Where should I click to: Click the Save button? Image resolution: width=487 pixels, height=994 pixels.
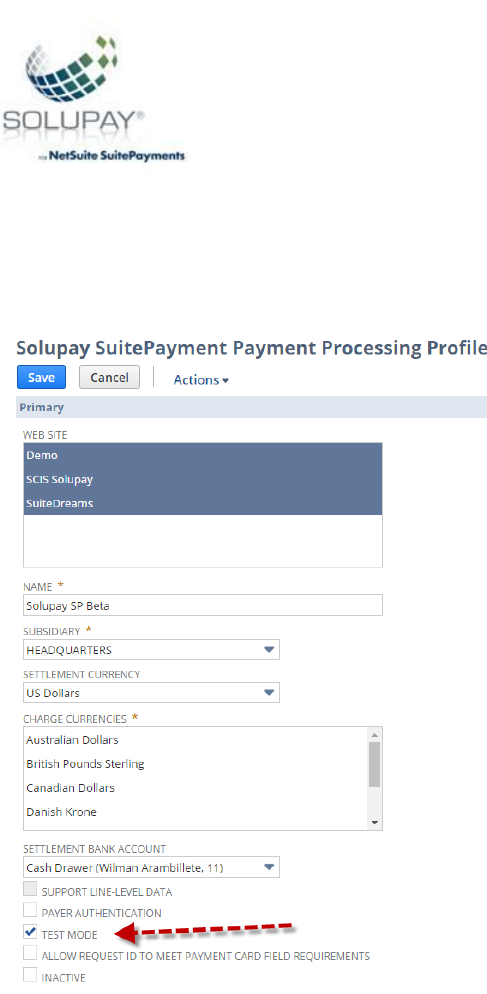[41, 377]
